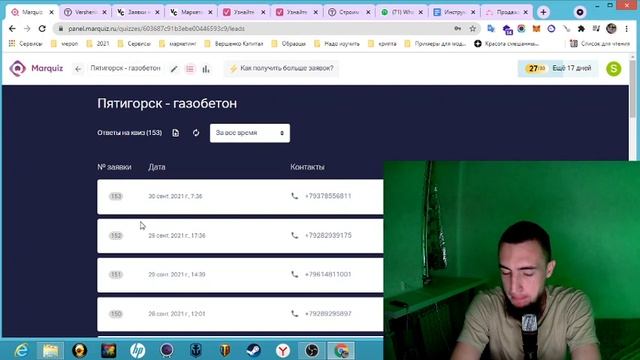Screen dimensions: 640x360
Task: Switch to the 'Инструк' Google Docs tab
Action: (x=455, y=12)
